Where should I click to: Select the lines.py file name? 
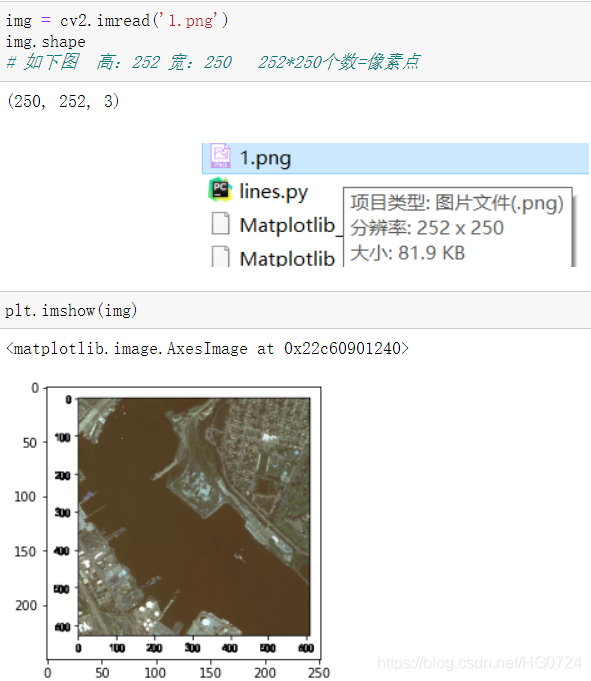pos(274,192)
